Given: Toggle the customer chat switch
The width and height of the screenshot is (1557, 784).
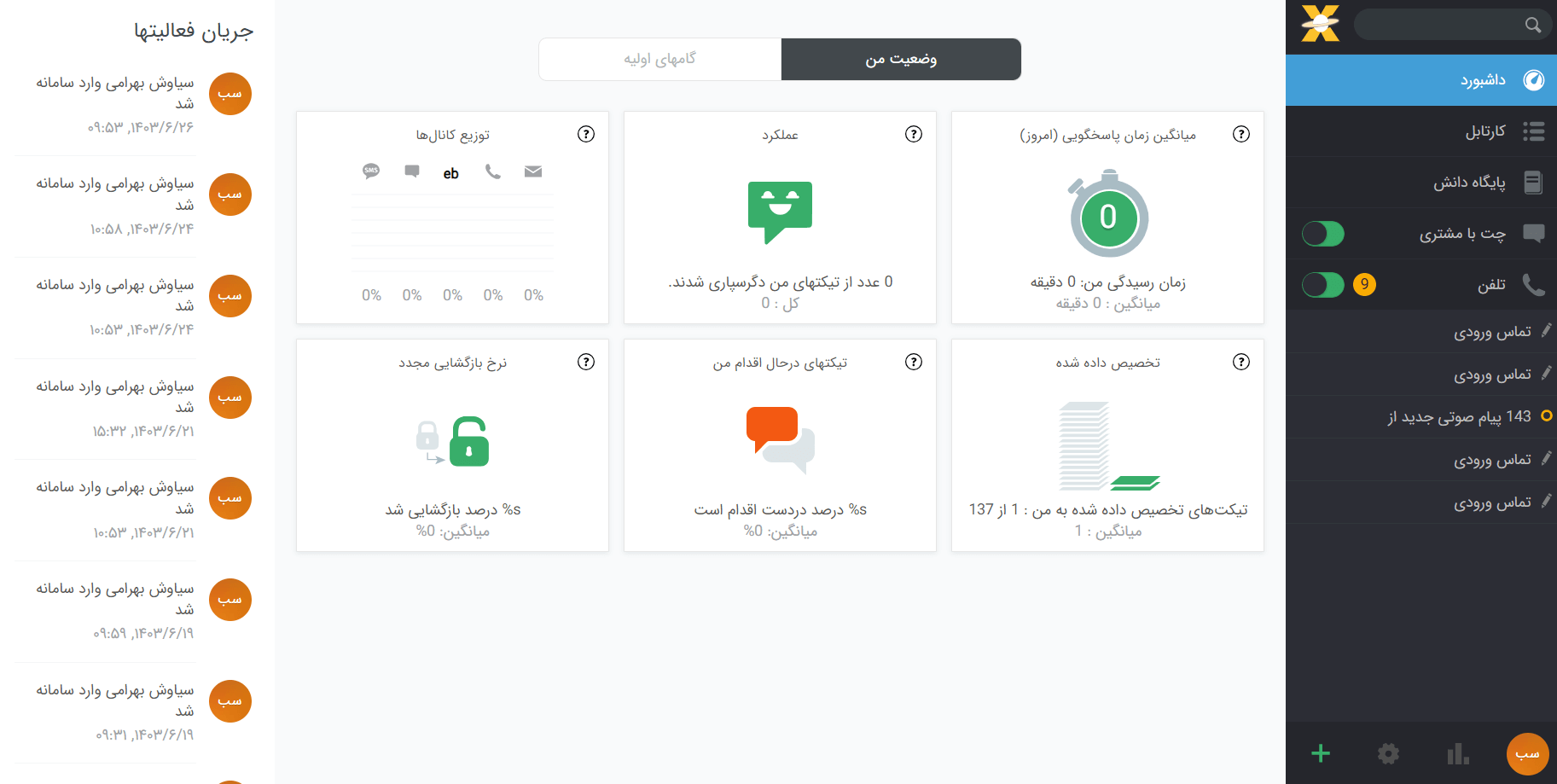Looking at the screenshot, I should (1323, 234).
